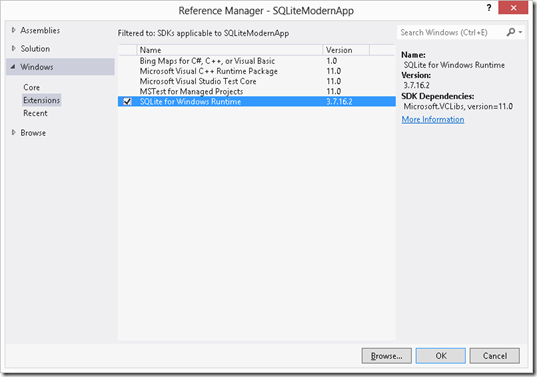The height and width of the screenshot is (377, 537).
Task: Click the Browse... button
Action: click(x=387, y=356)
